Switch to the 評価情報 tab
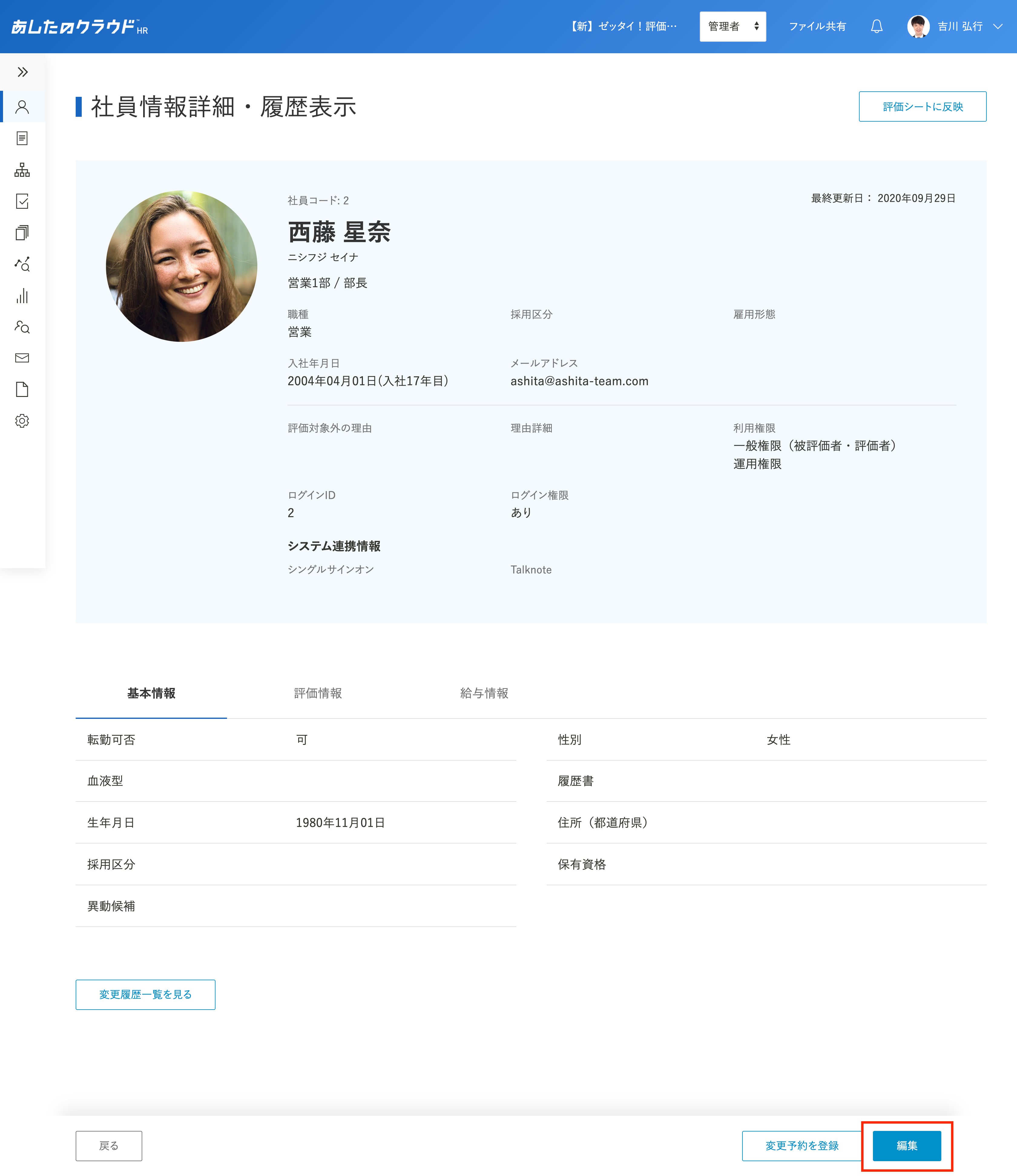 point(318,693)
